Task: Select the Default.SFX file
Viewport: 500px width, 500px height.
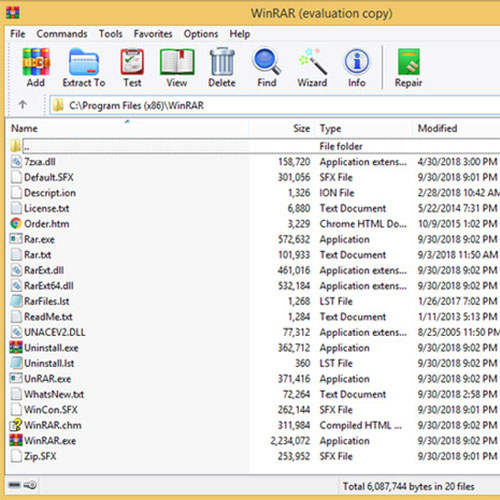Action: (x=49, y=177)
